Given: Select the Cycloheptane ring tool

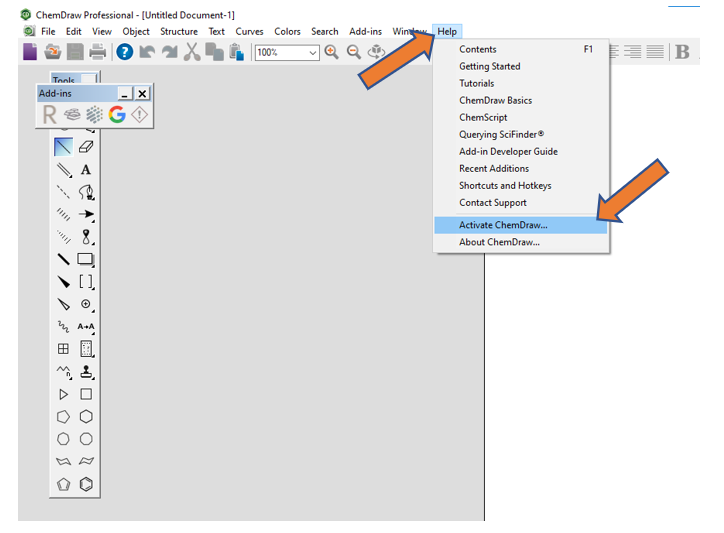Looking at the screenshot, I should coord(63,439).
